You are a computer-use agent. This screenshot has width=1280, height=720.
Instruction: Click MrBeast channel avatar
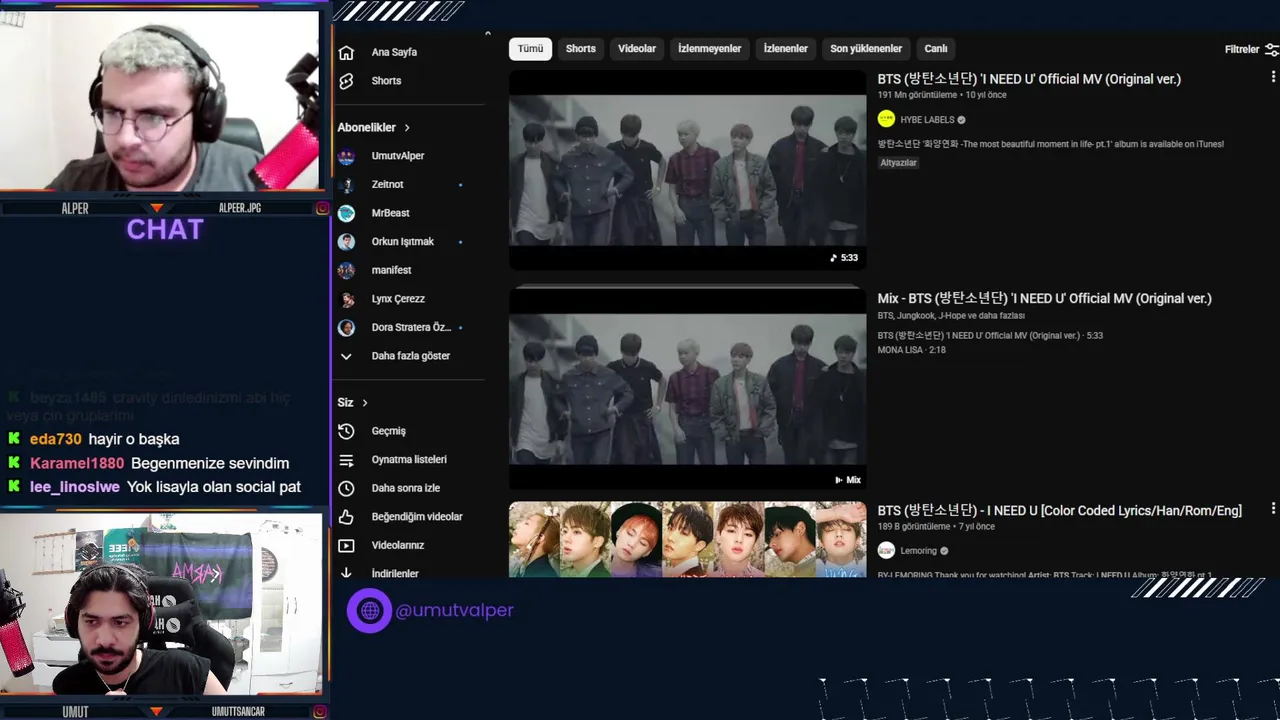point(346,213)
